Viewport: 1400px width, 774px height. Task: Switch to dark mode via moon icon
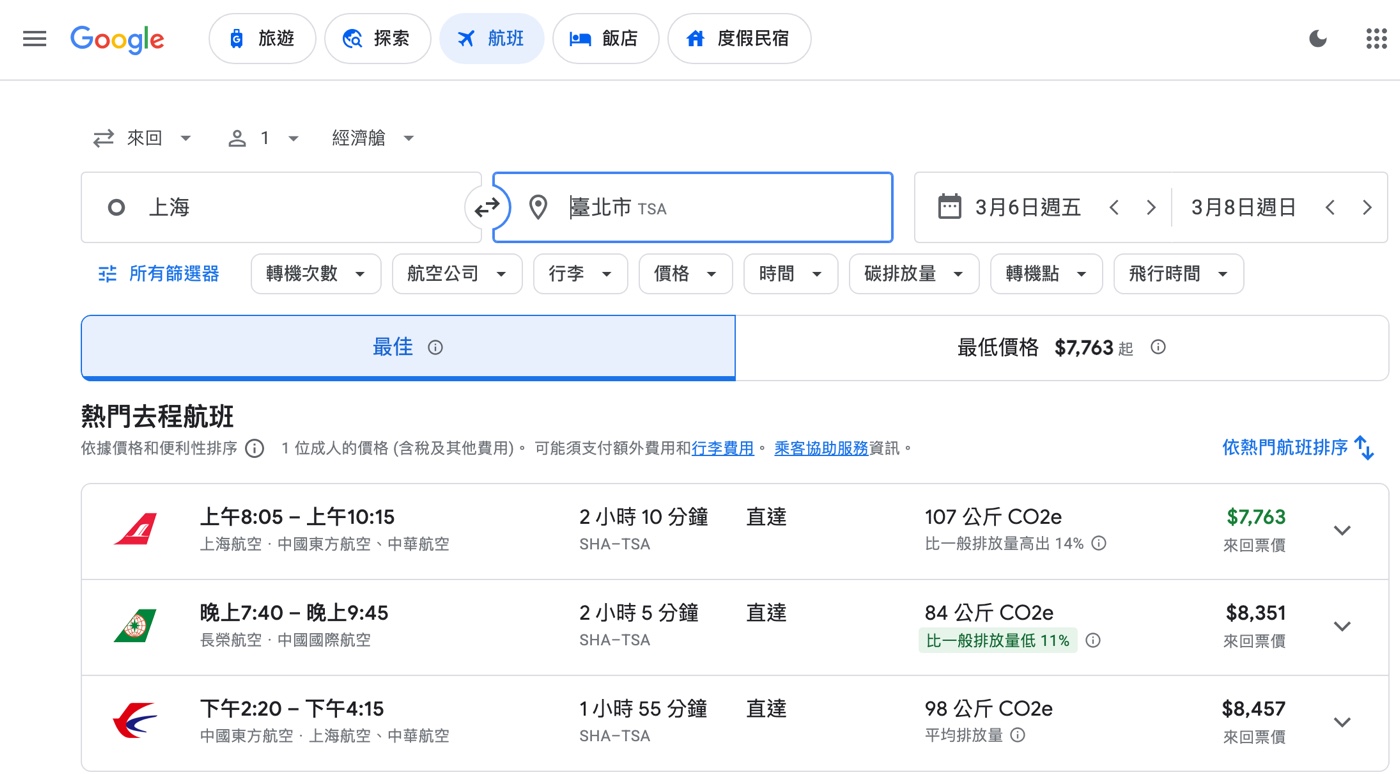1317,38
